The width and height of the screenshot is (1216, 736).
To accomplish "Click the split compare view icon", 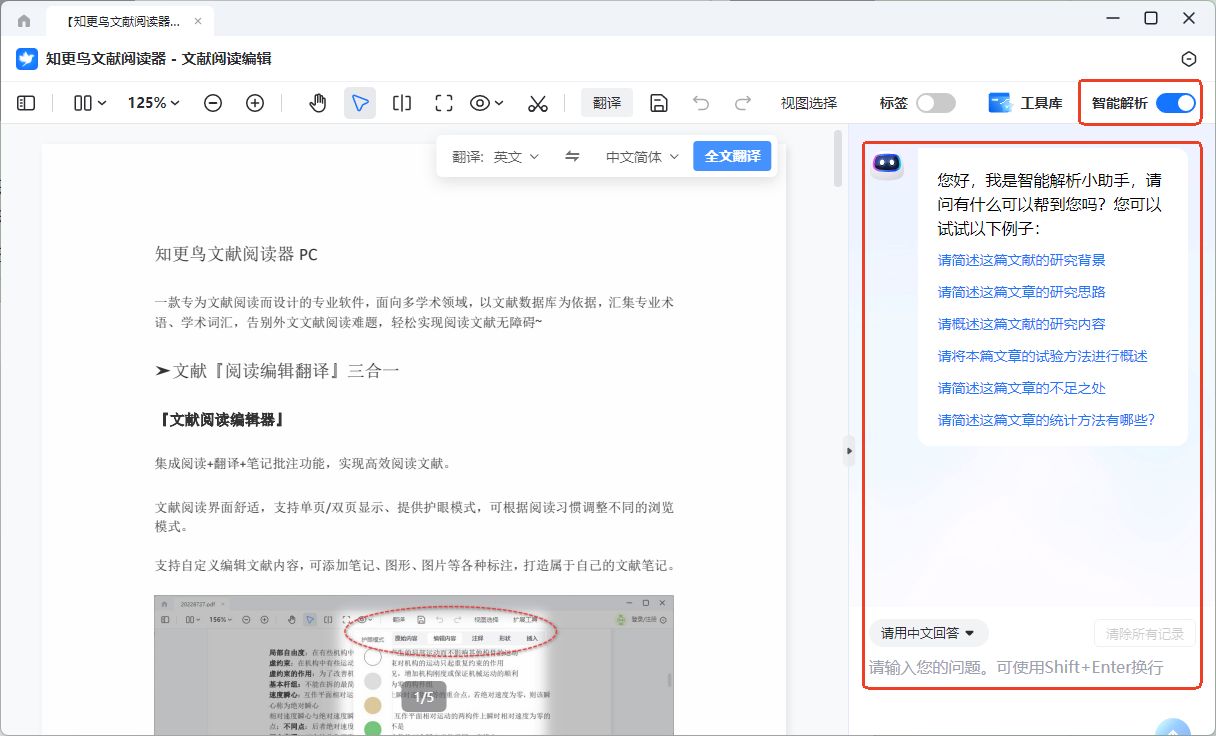I will click(x=402, y=103).
